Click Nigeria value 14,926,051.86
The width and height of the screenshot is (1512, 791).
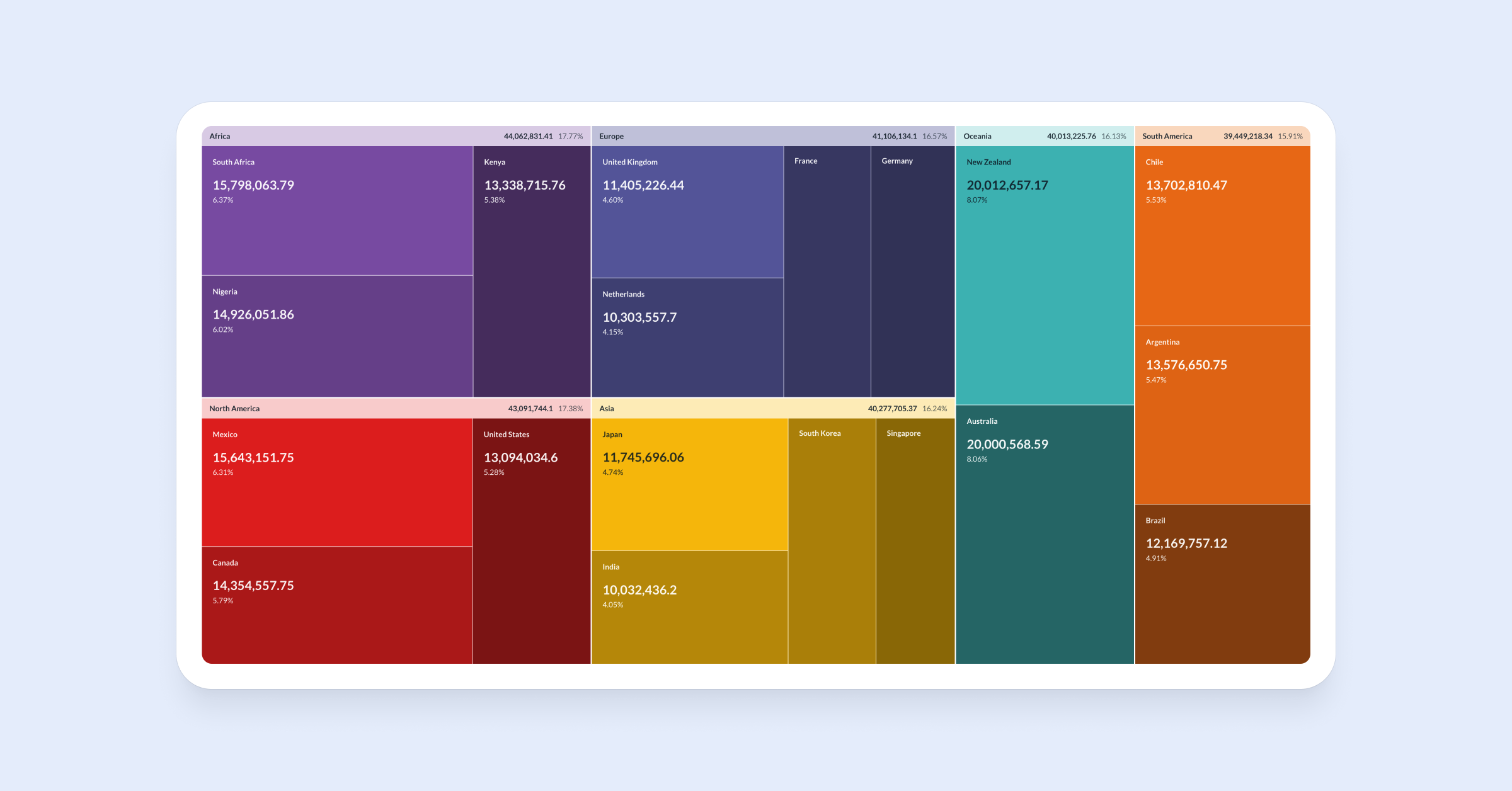coord(253,314)
